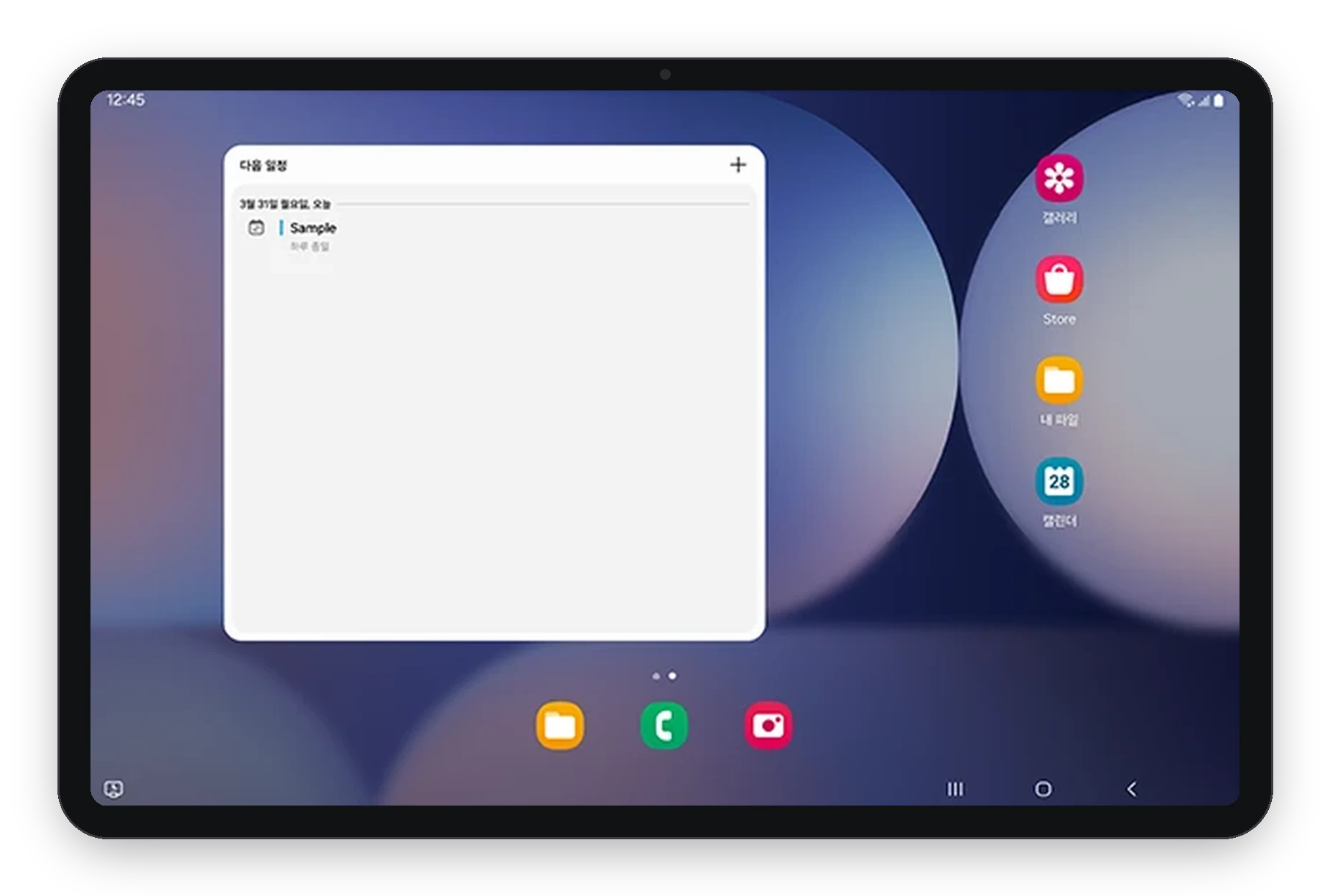The width and height of the screenshot is (1330, 896).
Task: Tap the Back navigation arrow
Action: pos(1131,789)
